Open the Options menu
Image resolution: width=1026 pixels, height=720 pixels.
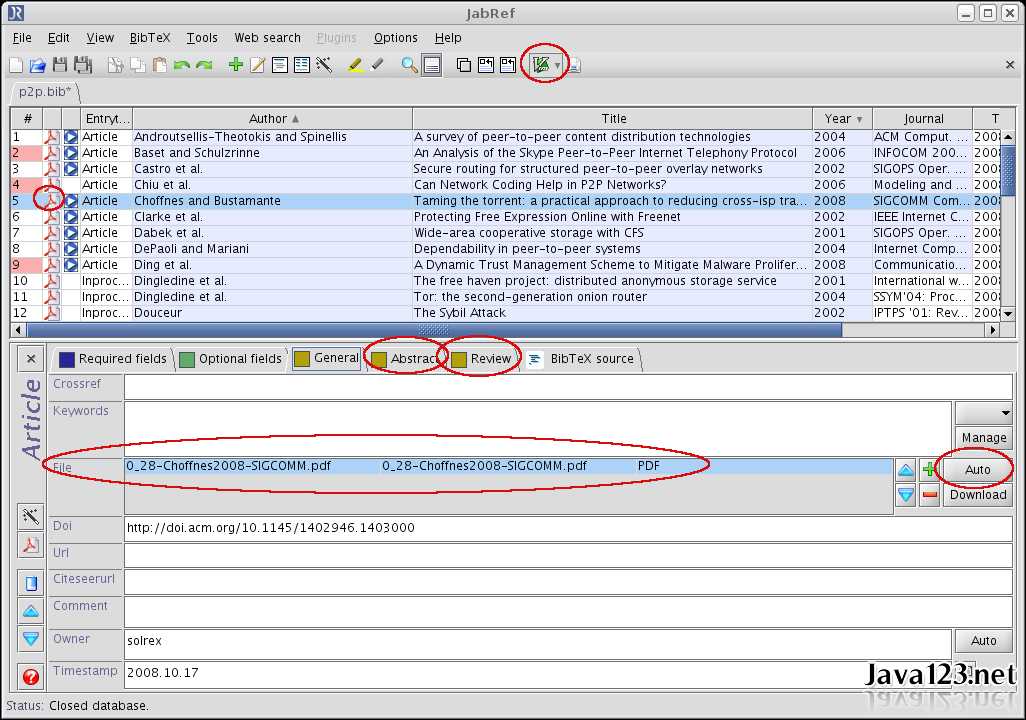click(x=395, y=38)
